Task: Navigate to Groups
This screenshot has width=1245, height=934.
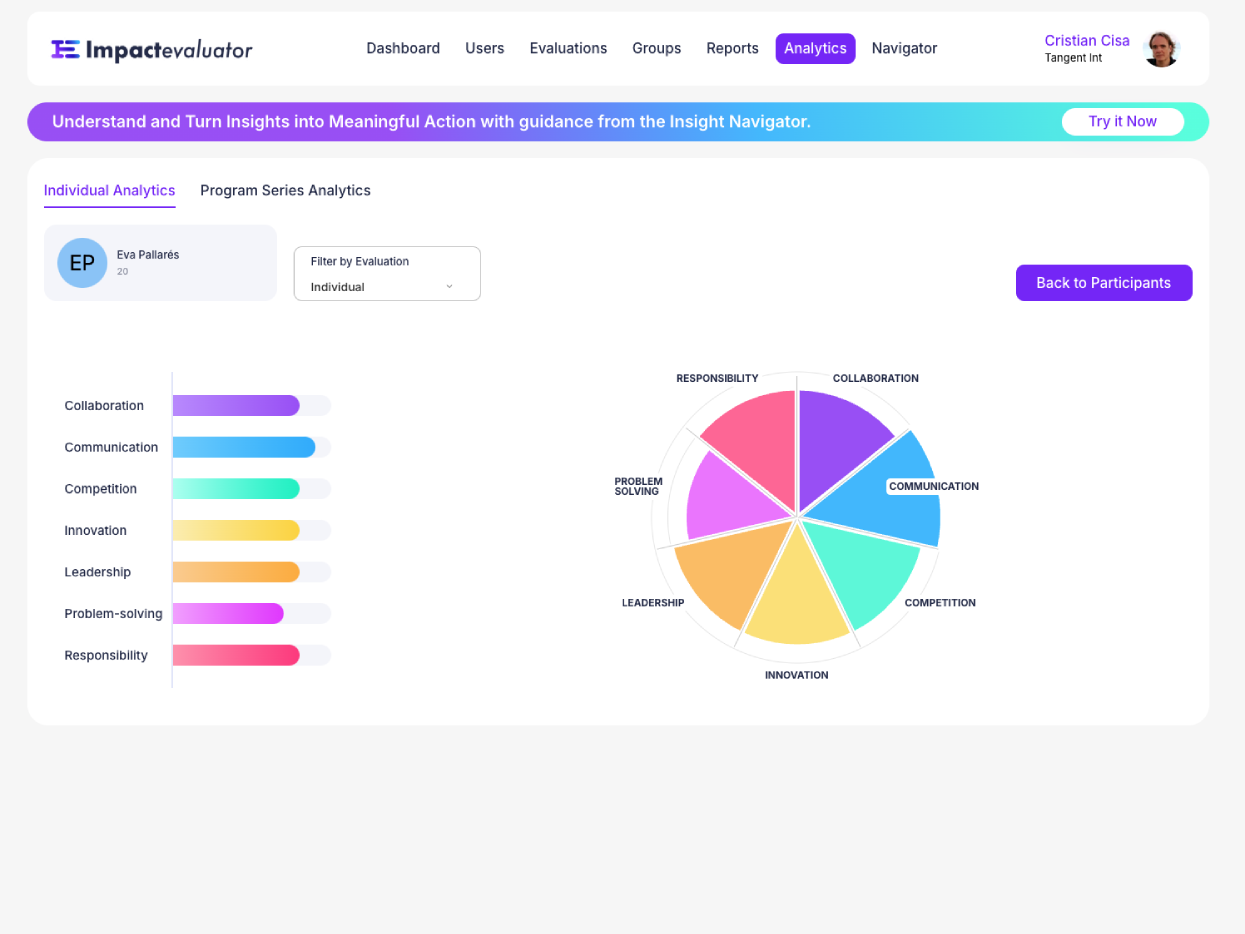Action: click(x=656, y=48)
